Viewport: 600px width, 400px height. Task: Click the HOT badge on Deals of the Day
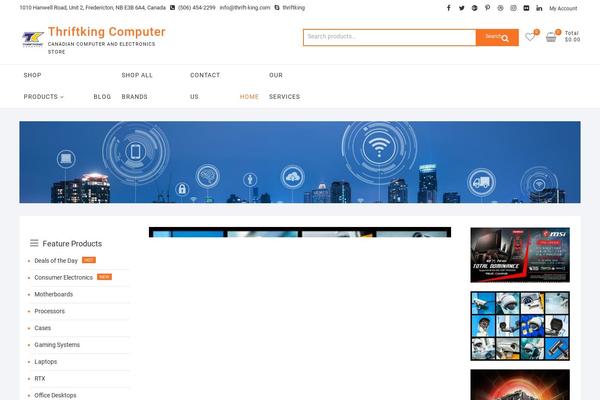pos(89,260)
